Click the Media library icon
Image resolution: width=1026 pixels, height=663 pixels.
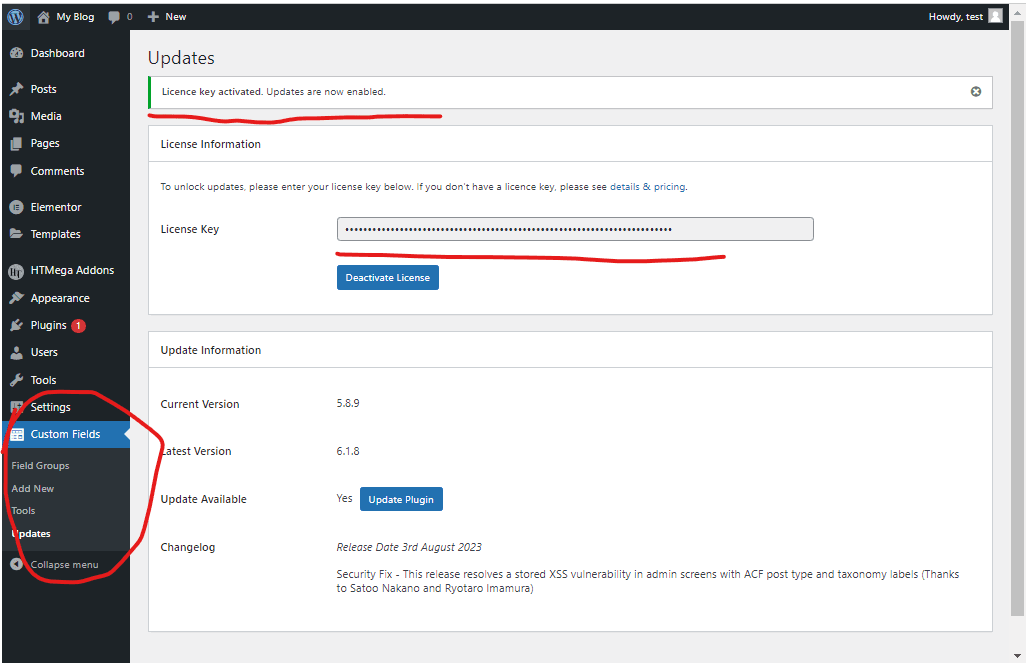pos(16,116)
